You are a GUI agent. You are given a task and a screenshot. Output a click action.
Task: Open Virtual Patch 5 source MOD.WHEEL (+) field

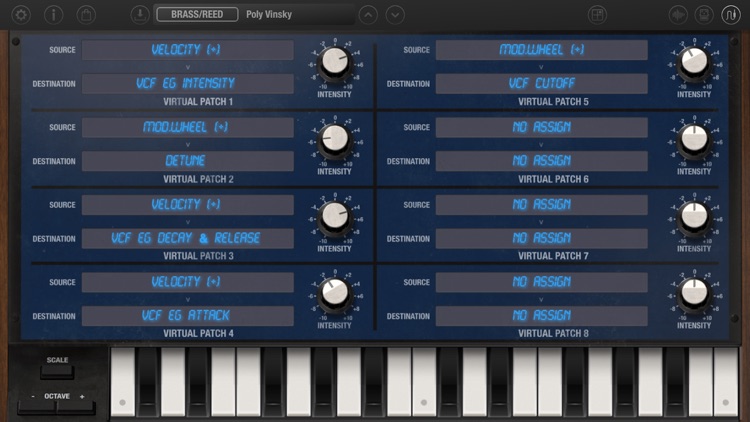(x=541, y=50)
